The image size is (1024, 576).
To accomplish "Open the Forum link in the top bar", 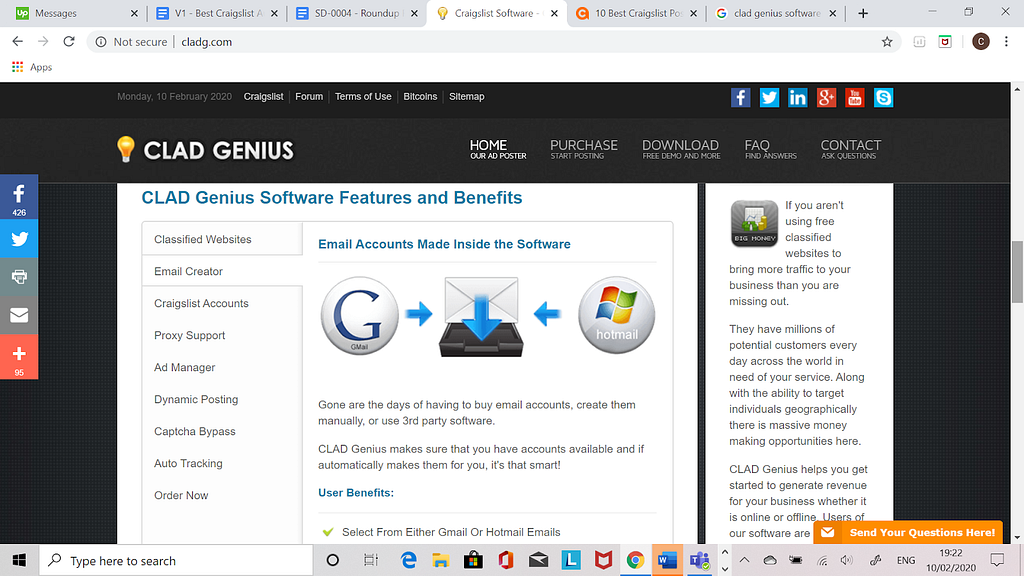I will (309, 97).
